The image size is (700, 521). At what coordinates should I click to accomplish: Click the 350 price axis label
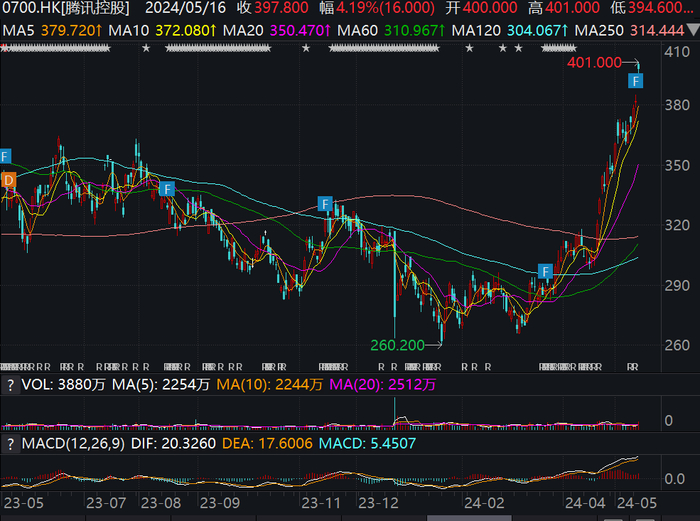677,166
